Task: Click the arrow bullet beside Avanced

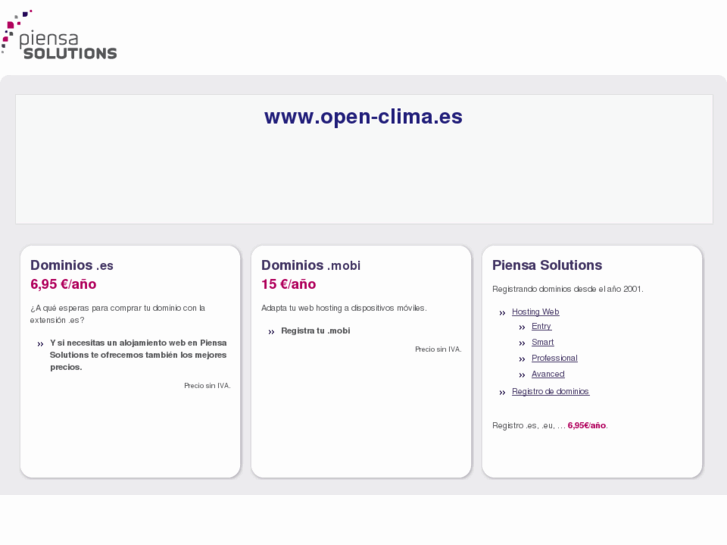Action: click(522, 375)
